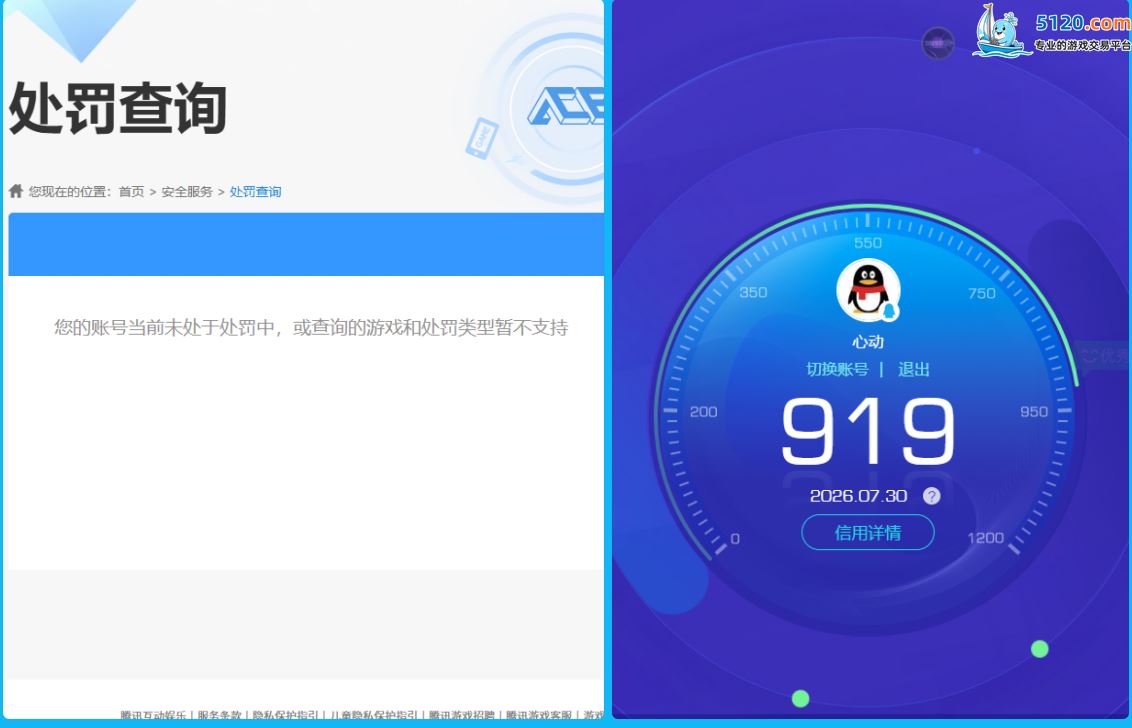Open the 腾讯游戏招聘 footer link
The height and width of the screenshot is (728, 1132).
coord(462,715)
